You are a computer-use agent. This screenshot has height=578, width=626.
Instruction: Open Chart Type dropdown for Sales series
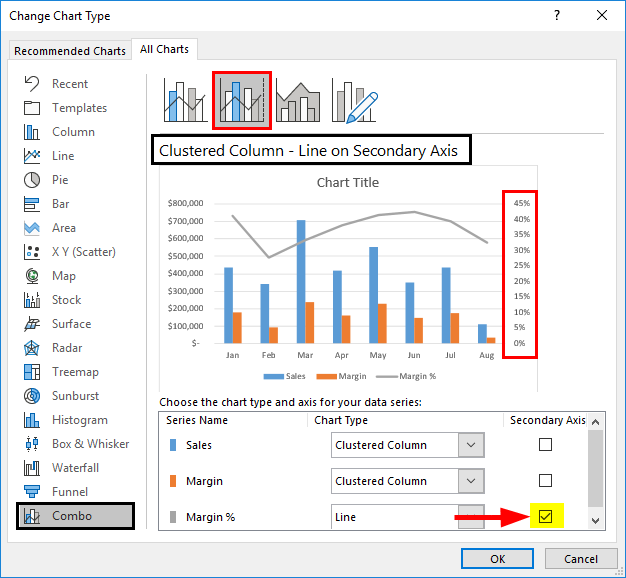pos(471,445)
